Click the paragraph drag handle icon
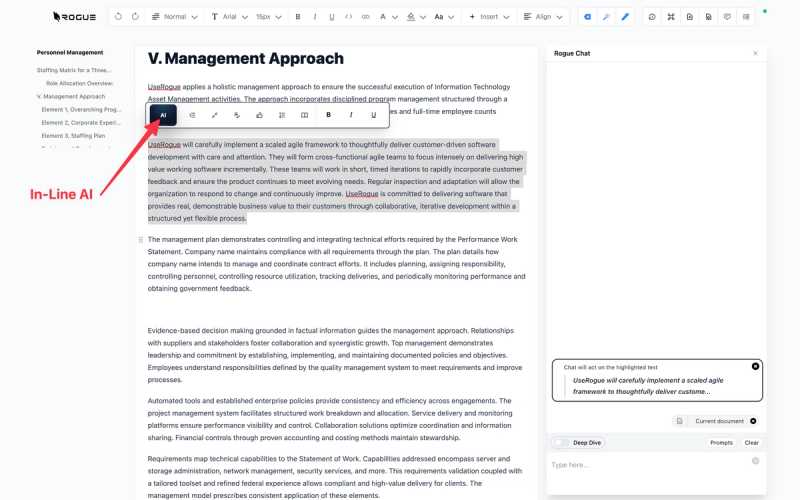The width and height of the screenshot is (800, 500). coord(141,240)
